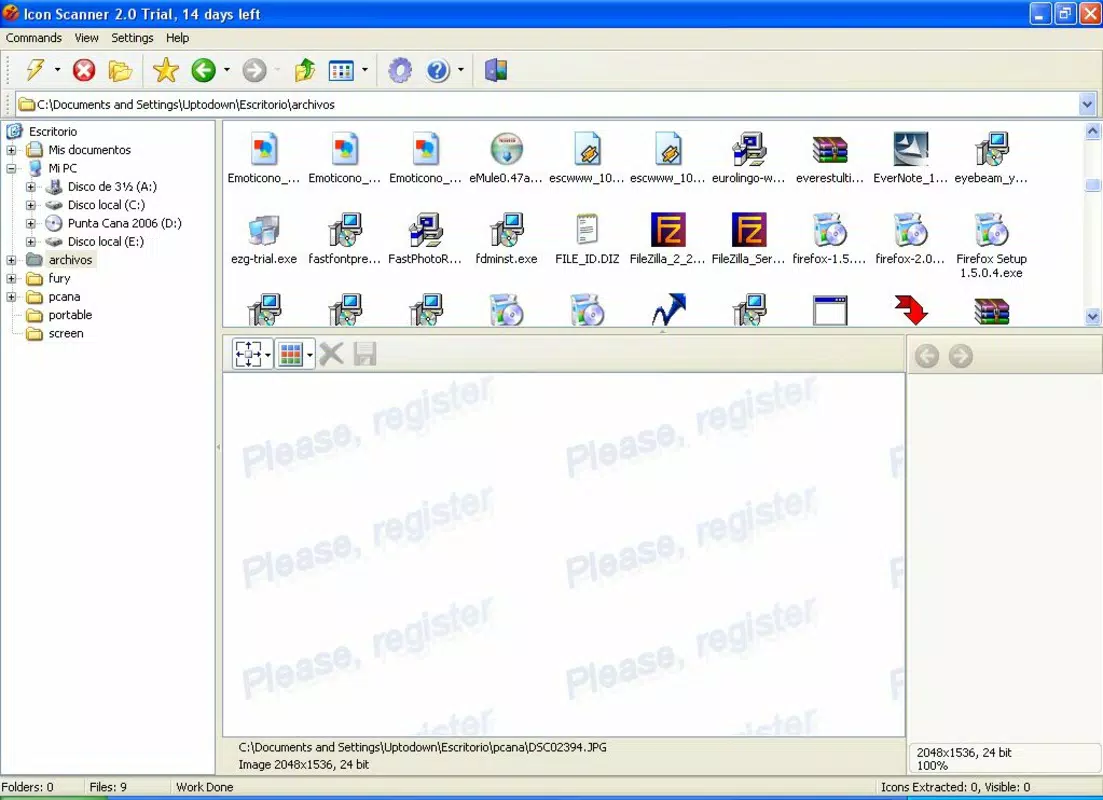The image size is (1103, 800).
Task: Click the Work Done status text
Action: (x=205, y=787)
